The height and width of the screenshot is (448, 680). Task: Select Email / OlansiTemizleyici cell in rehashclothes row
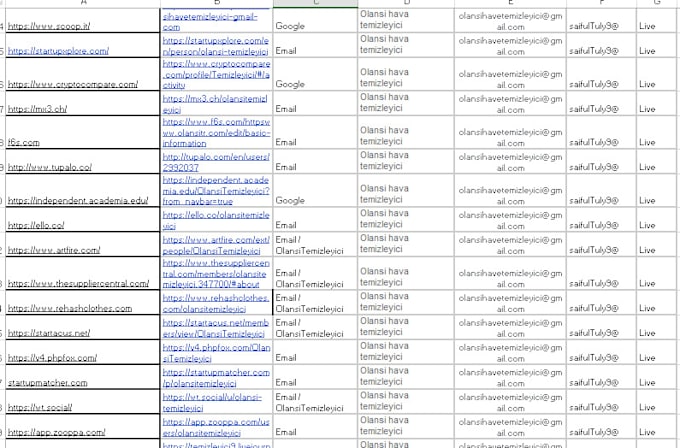315,303
